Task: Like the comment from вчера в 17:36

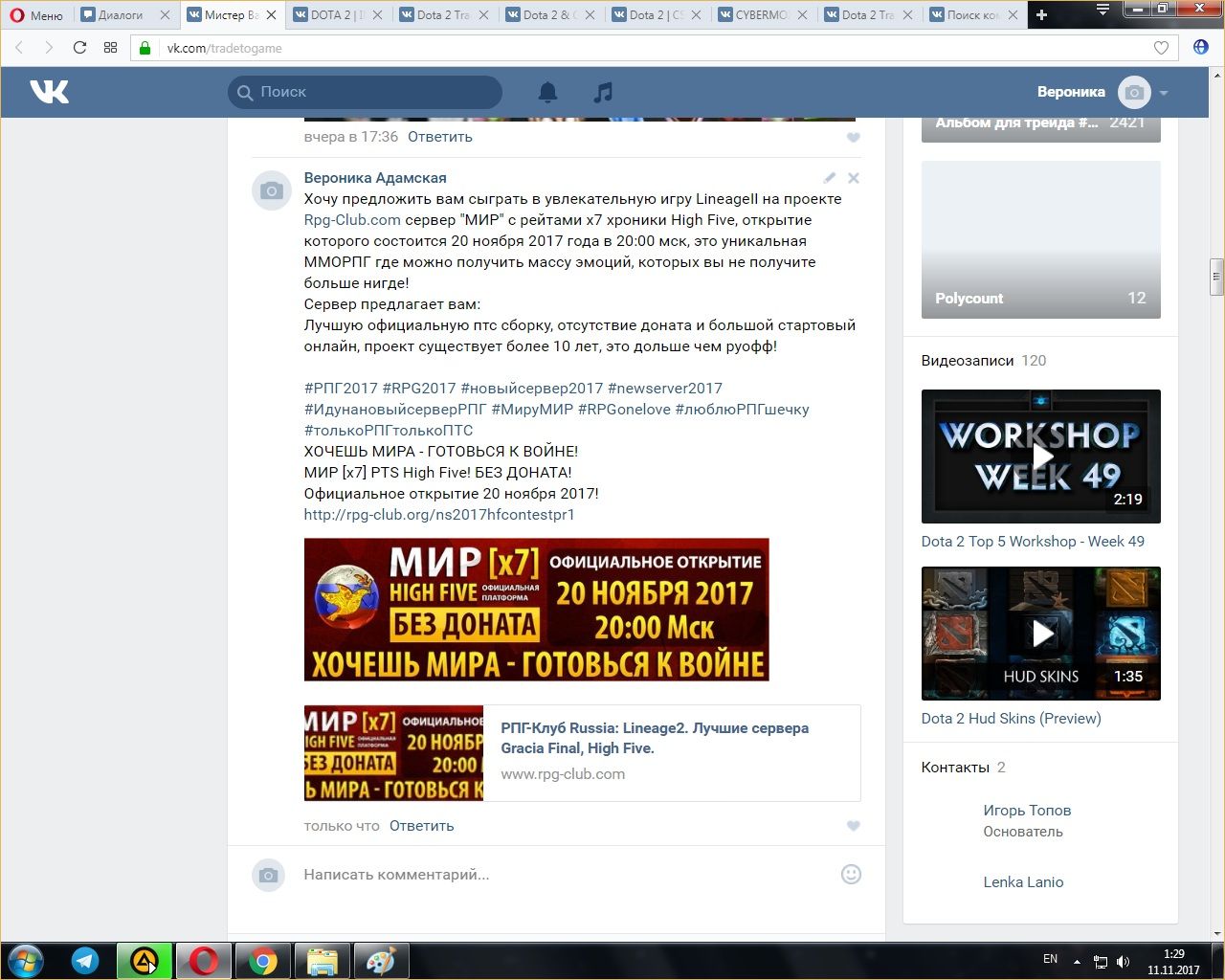Action: [854, 138]
